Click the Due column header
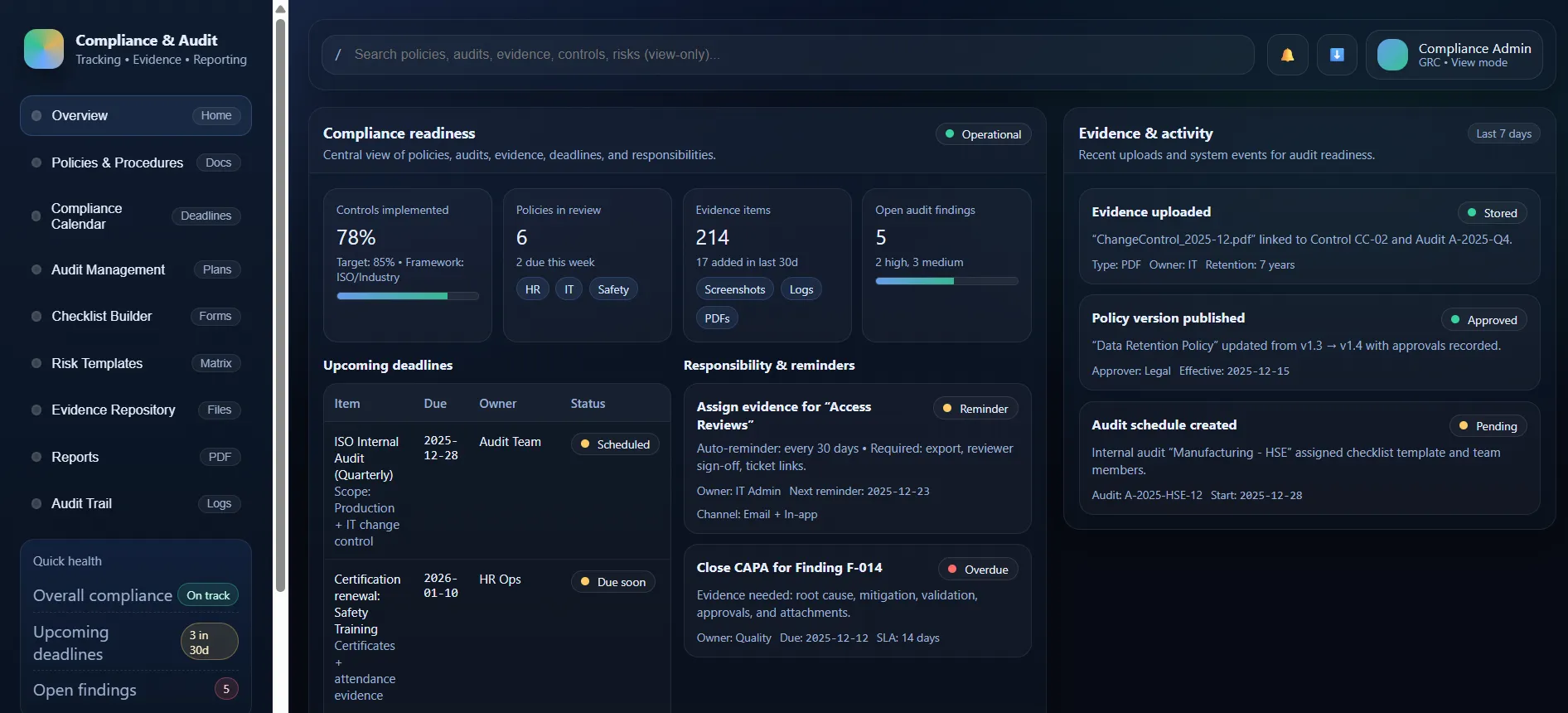The image size is (1568, 713). [x=435, y=404]
